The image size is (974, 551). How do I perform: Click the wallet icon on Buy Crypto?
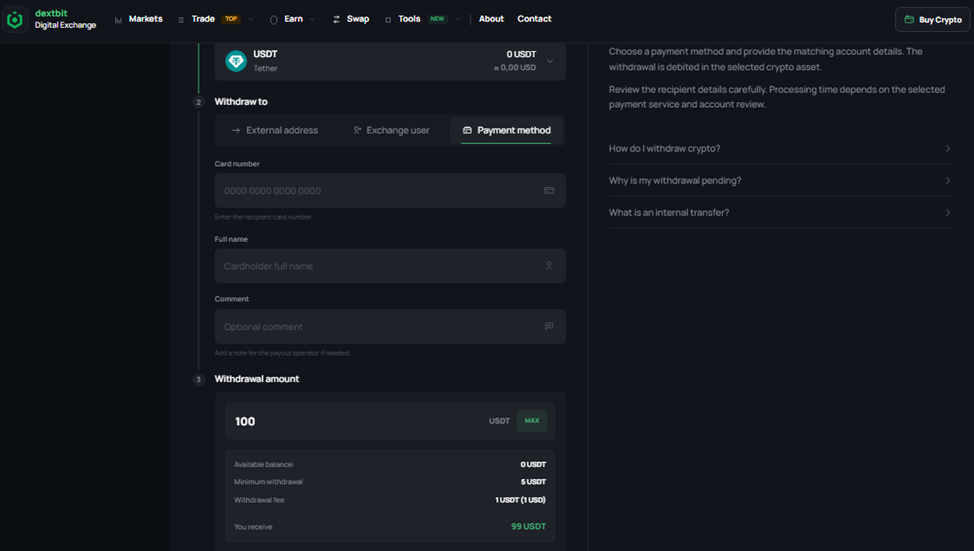point(909,20)
